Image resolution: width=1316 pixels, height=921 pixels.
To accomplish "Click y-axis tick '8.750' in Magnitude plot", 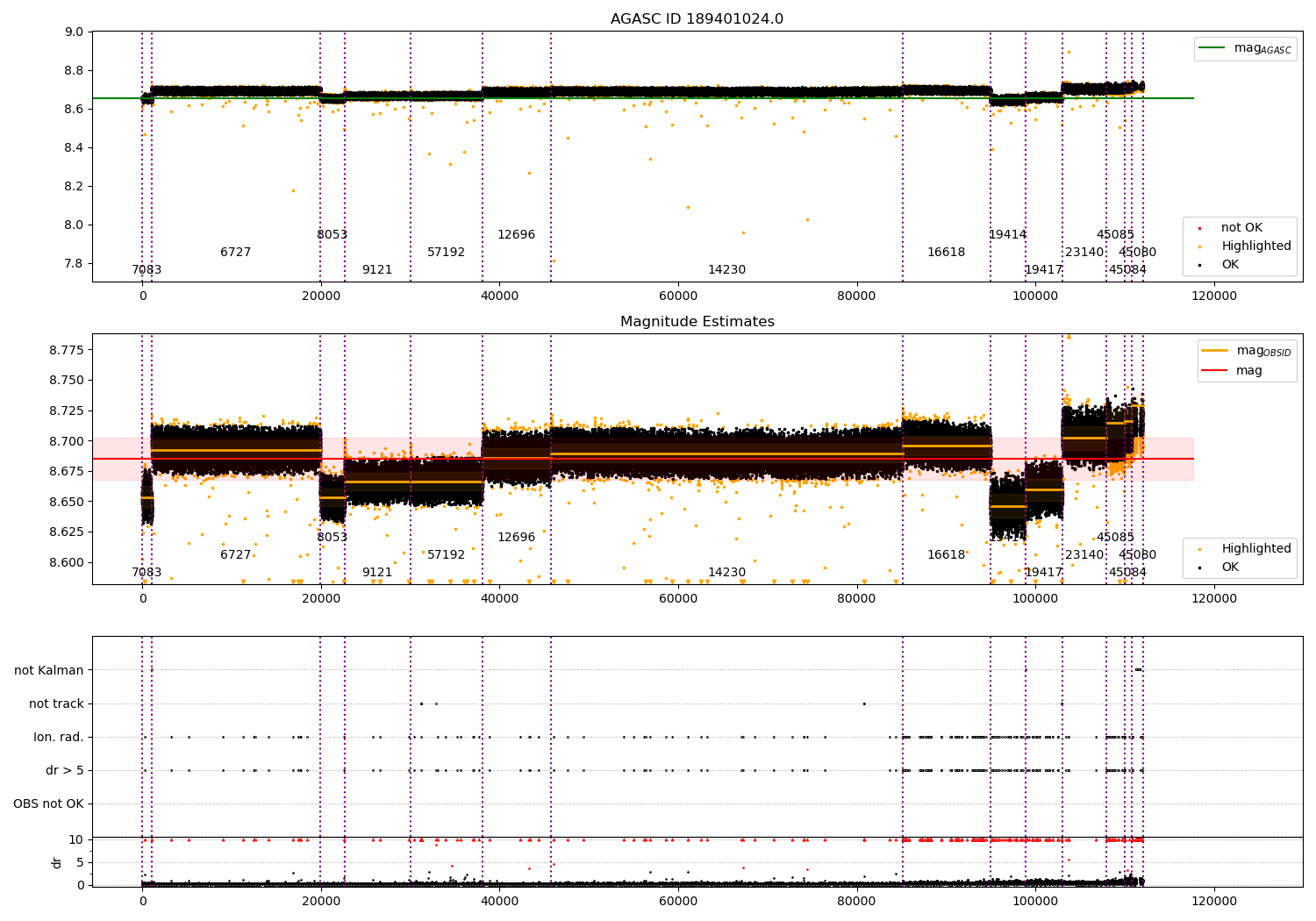I will pyautogui.click(x=68, y=380).
